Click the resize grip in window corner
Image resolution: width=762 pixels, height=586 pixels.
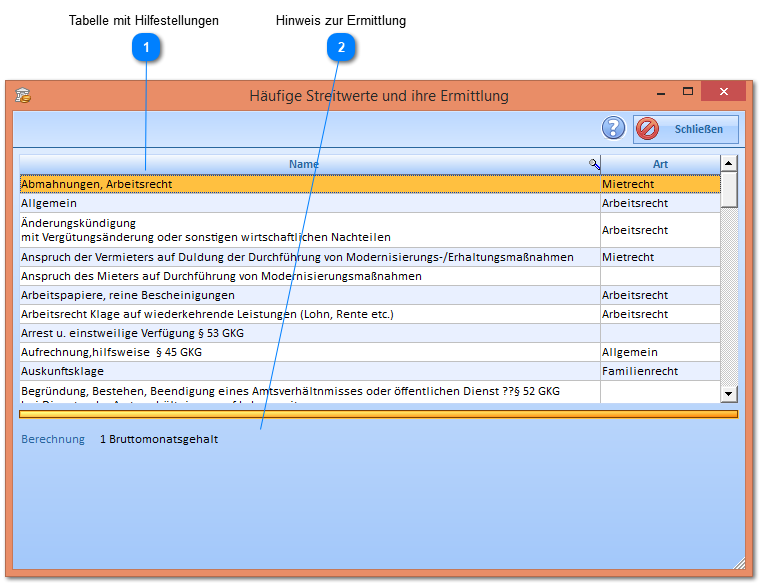(740, 563)
